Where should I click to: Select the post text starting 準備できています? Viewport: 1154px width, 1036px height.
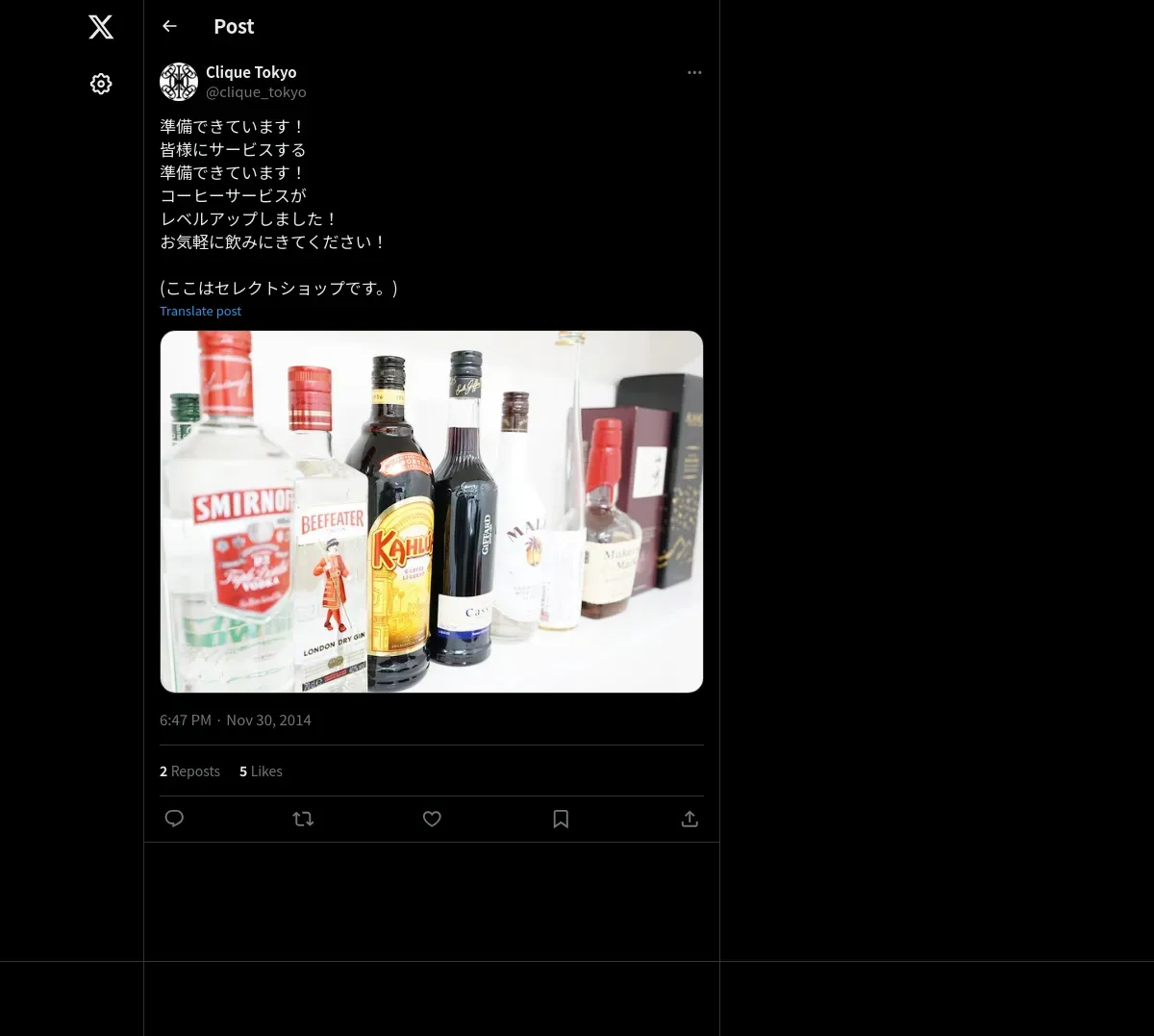[x=279, y=207]
